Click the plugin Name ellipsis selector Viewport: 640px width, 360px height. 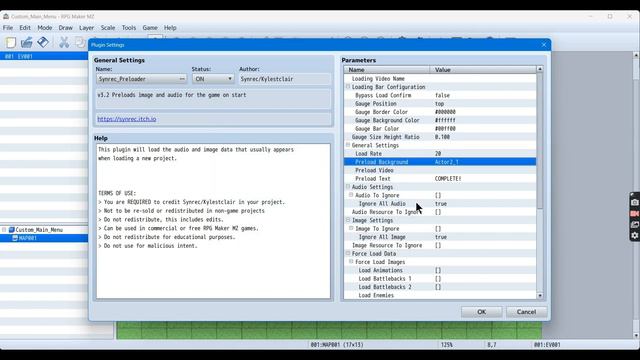click(182, 79)
